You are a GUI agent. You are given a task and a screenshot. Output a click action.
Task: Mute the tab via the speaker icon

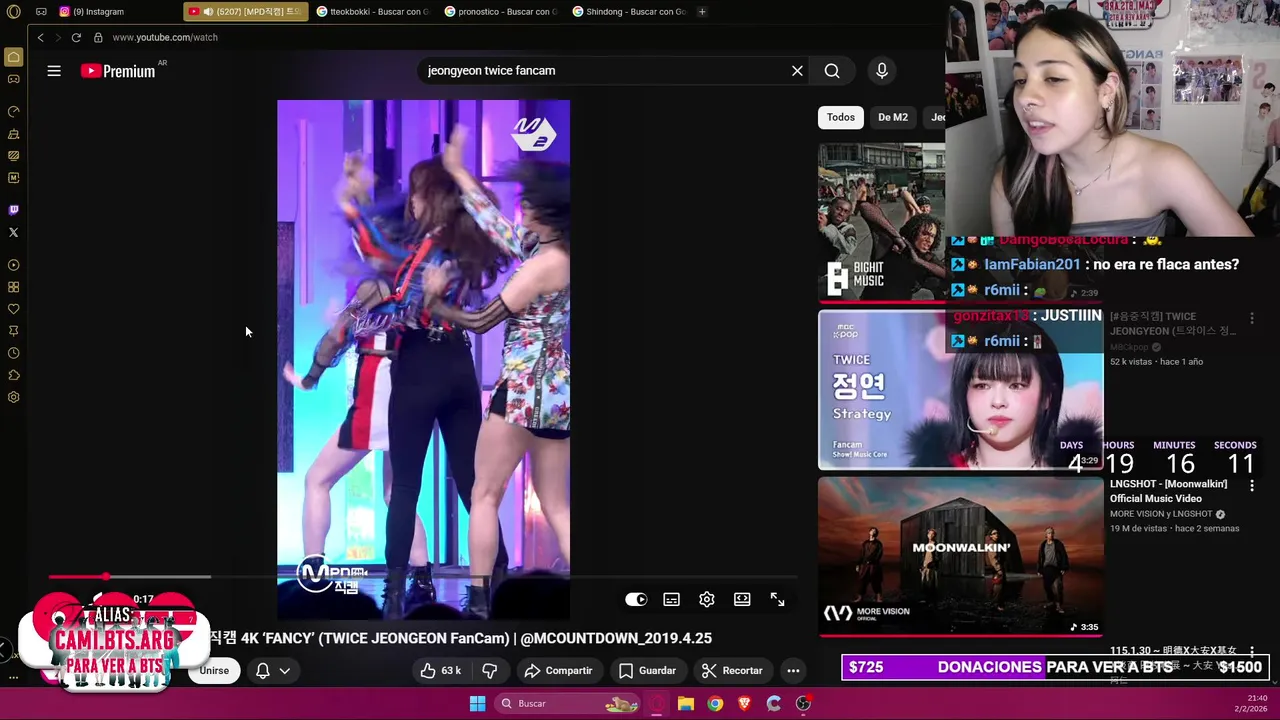tap(208, 12)
